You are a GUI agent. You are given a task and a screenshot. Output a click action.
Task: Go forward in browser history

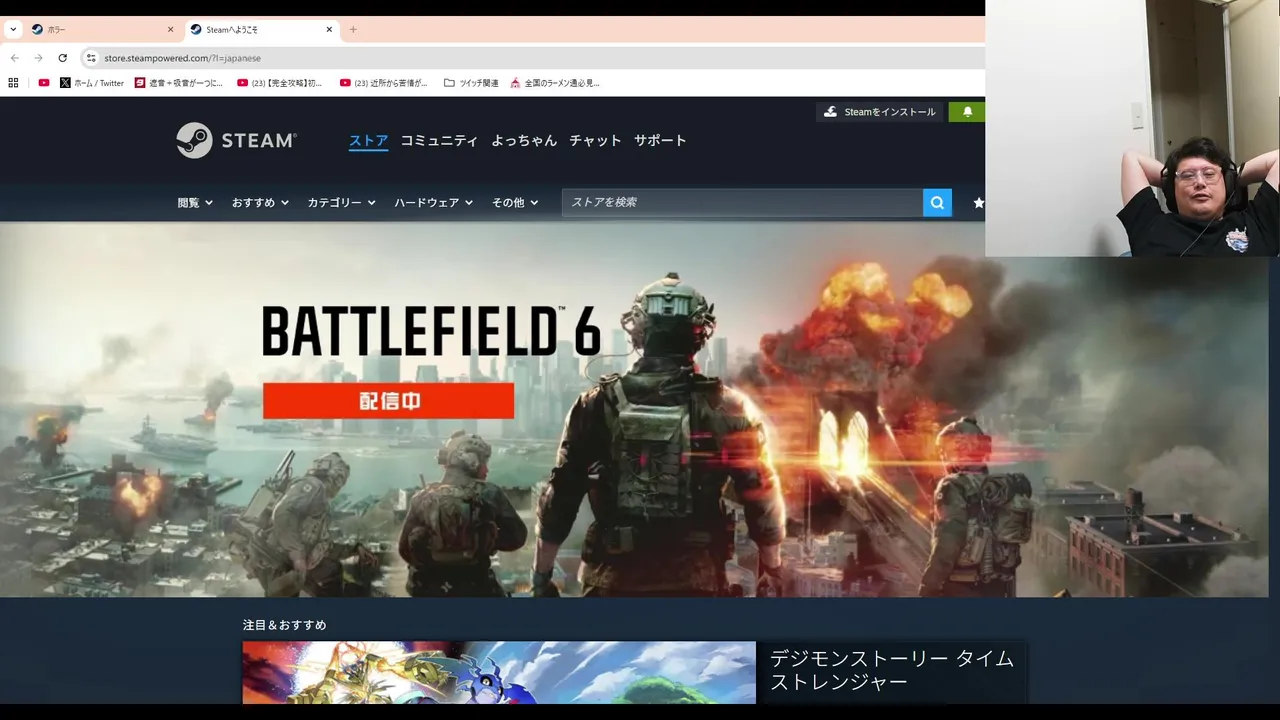point(39,58)
